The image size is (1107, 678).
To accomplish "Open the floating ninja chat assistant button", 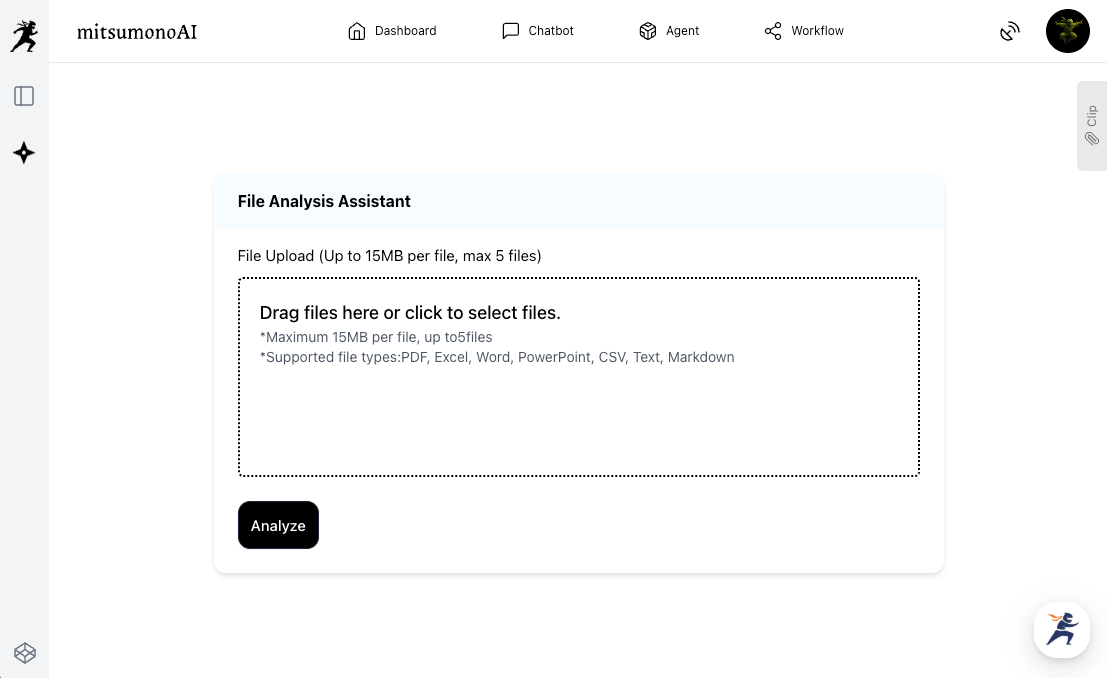I will 1061,629.
